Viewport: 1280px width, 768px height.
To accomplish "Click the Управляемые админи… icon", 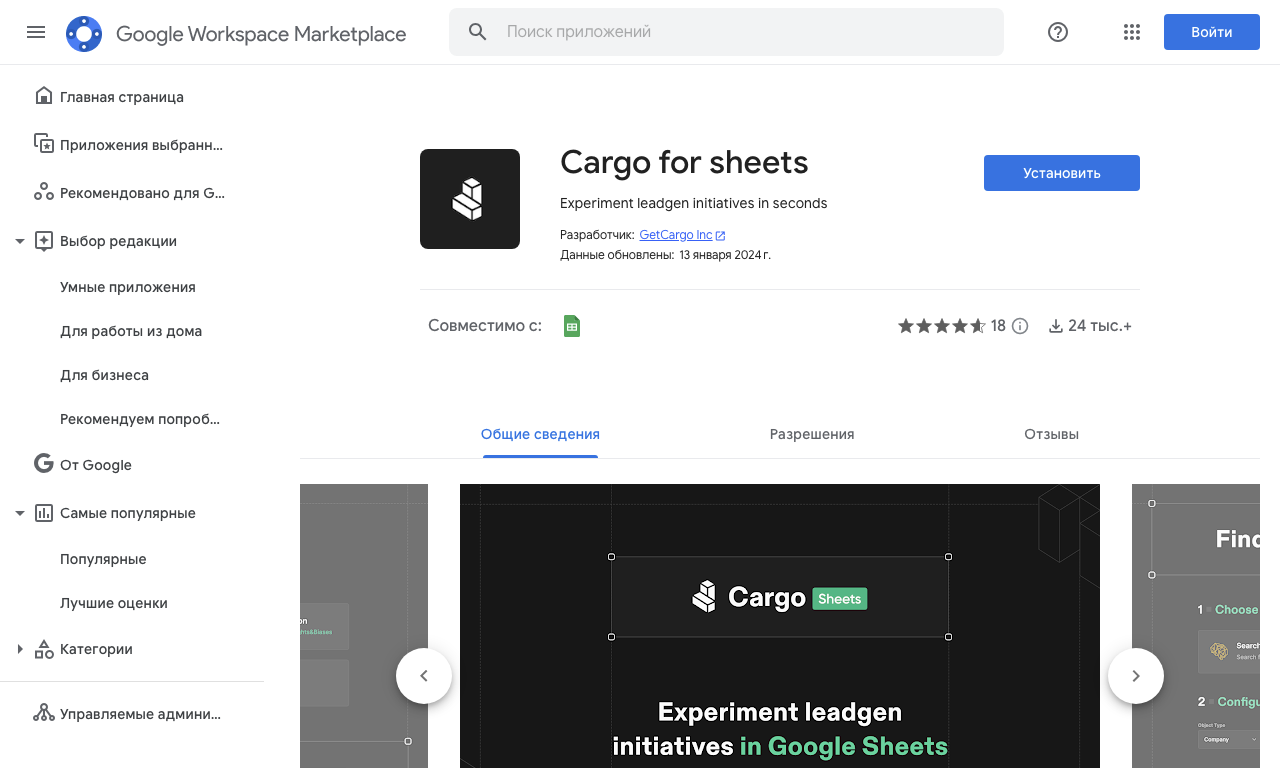I will click(44, 713).
